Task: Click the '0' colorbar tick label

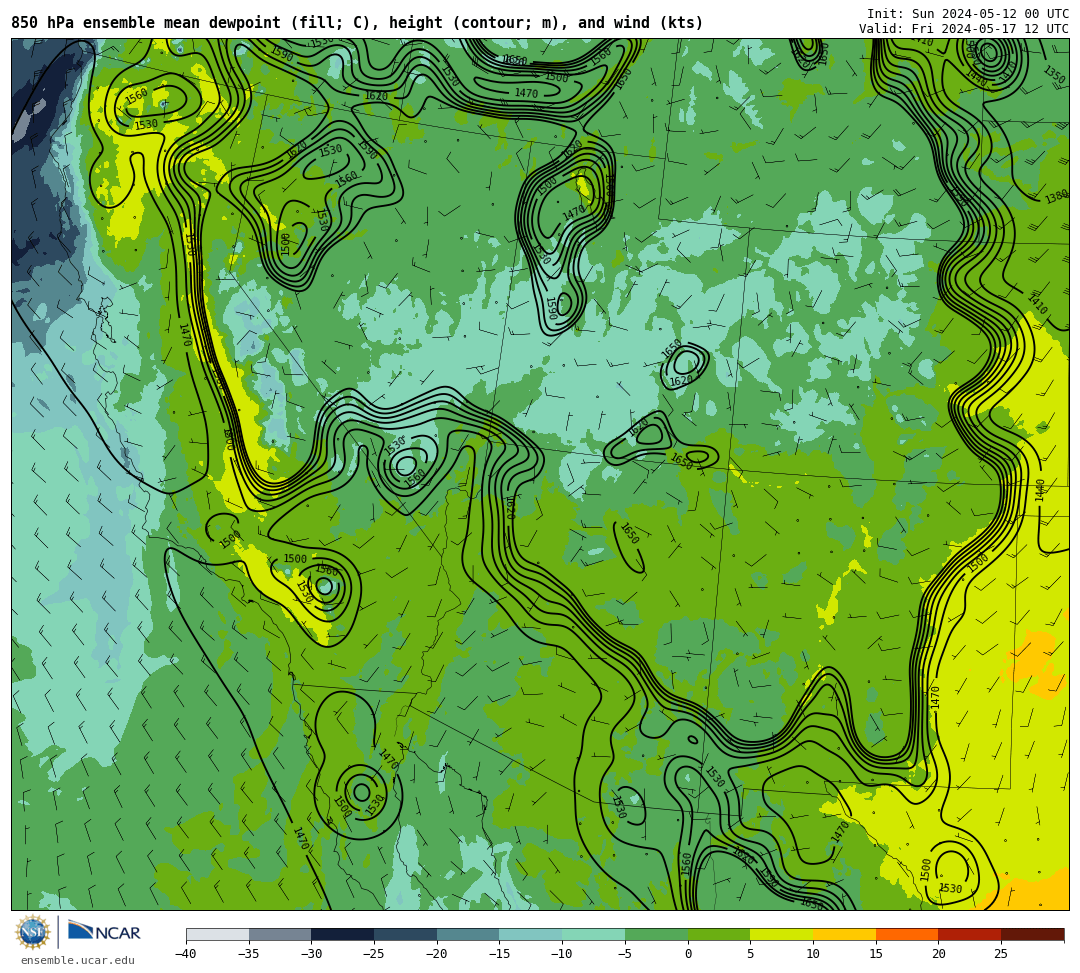Action: (688, 954)
